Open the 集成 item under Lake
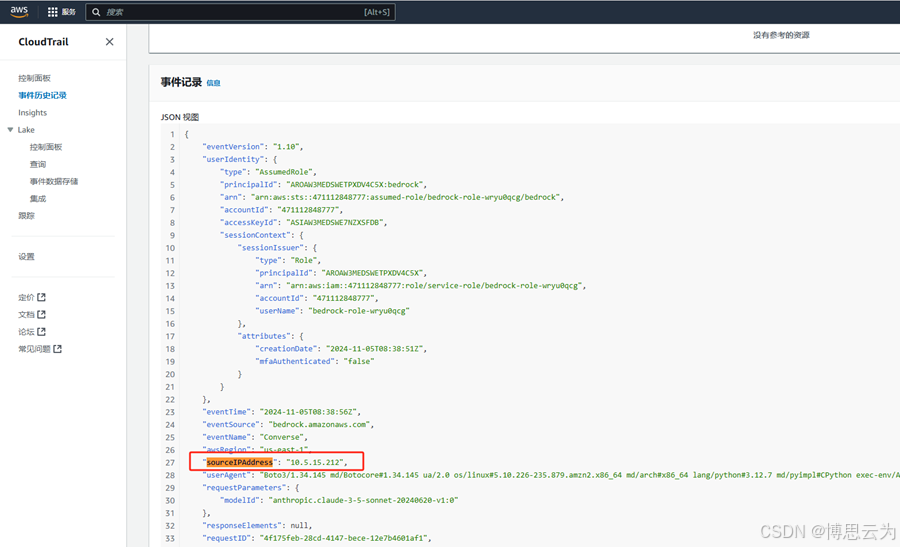The image size is (900, 547). pos(38,199)
